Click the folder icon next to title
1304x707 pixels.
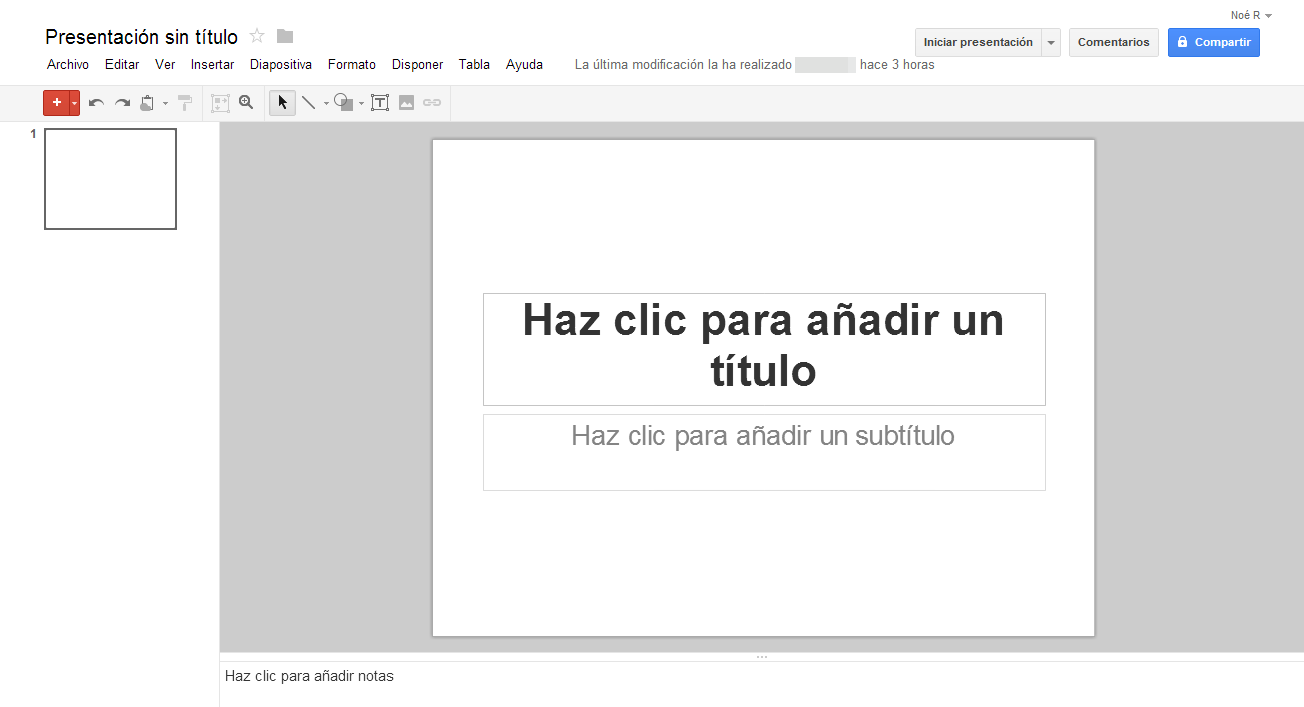[x=285, y=37]
